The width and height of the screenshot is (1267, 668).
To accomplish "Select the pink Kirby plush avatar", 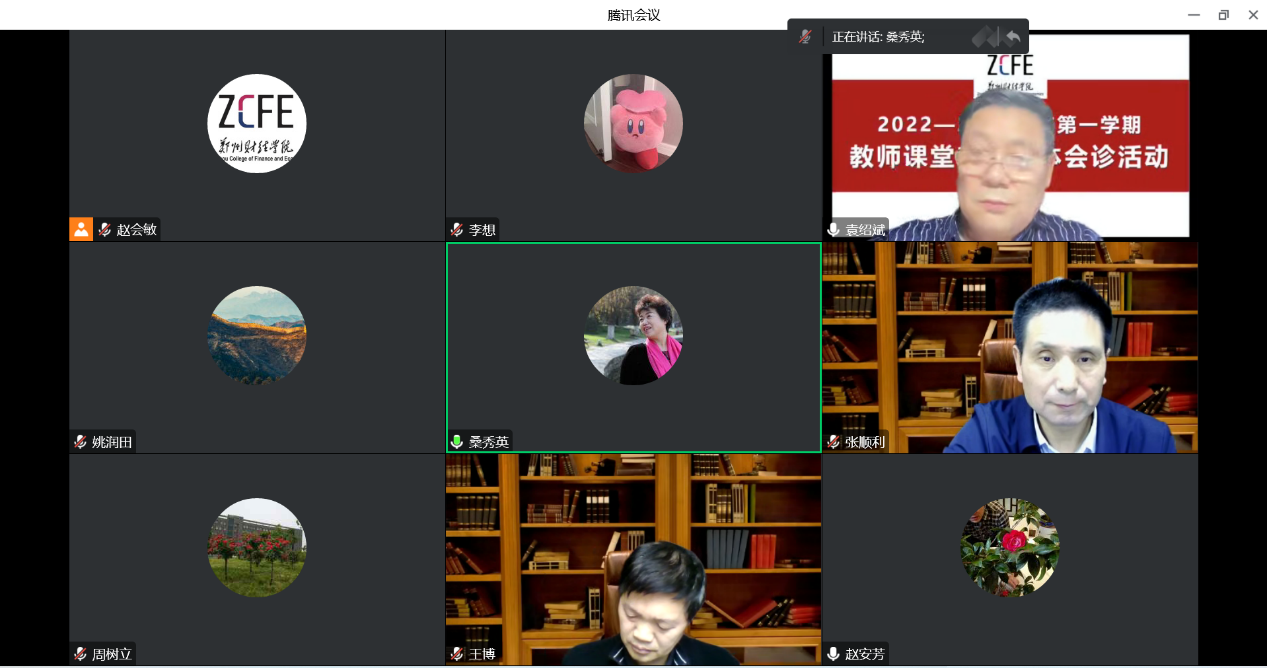I will [x=633, y=123].
